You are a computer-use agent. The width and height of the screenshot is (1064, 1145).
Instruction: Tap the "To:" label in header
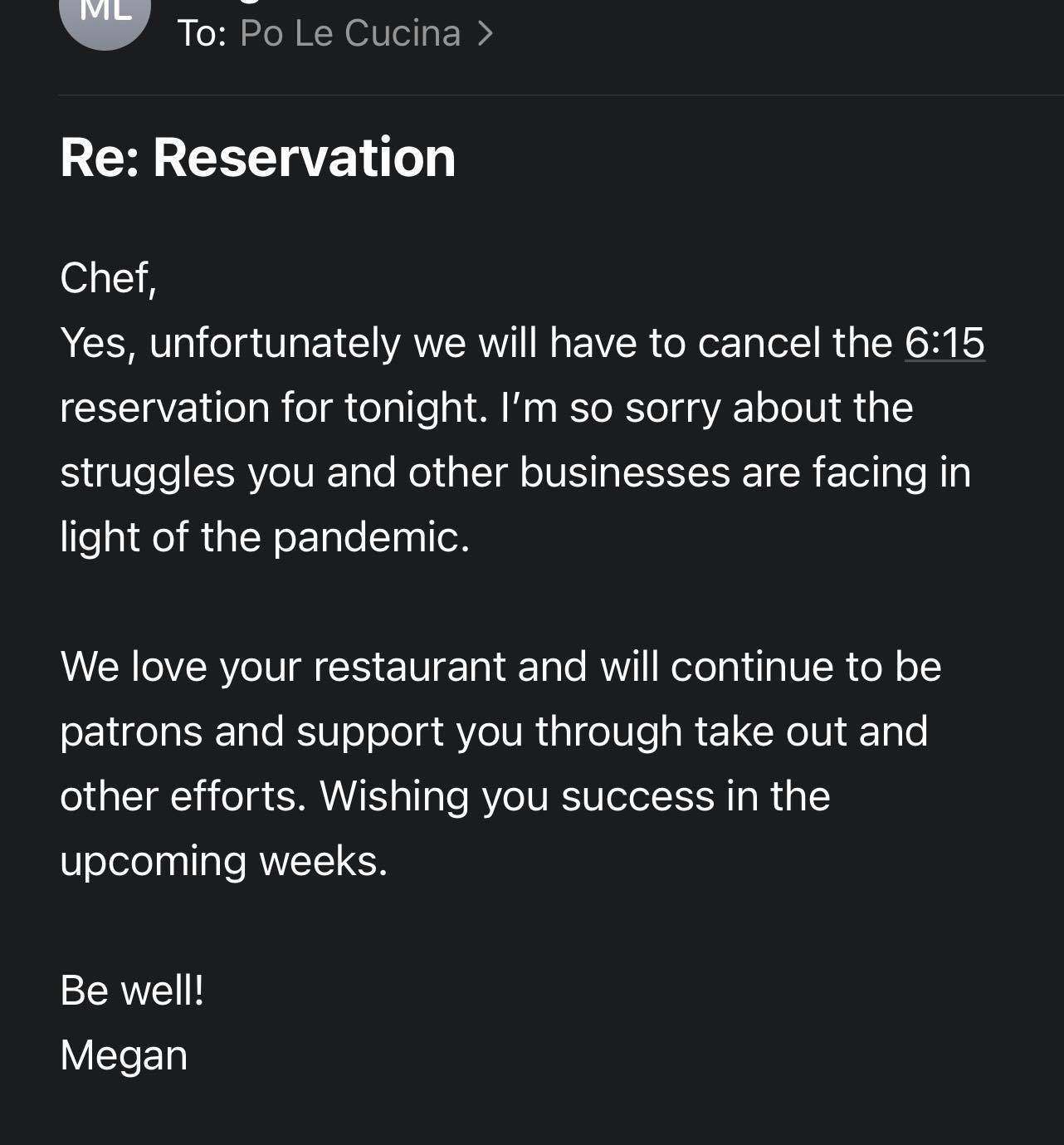click(202, 33)
